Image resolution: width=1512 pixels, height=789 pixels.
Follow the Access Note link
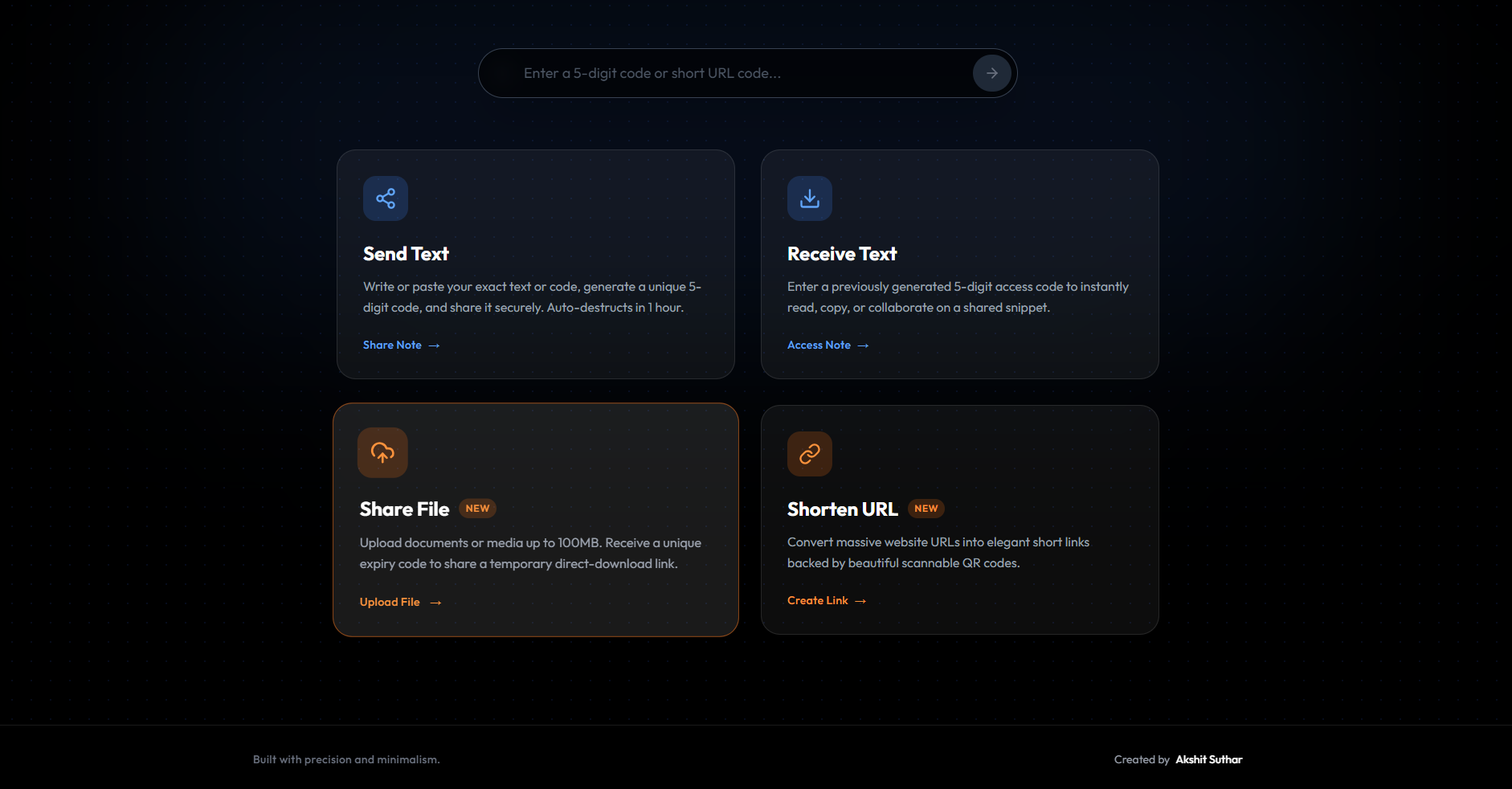[x=819, y=345]
